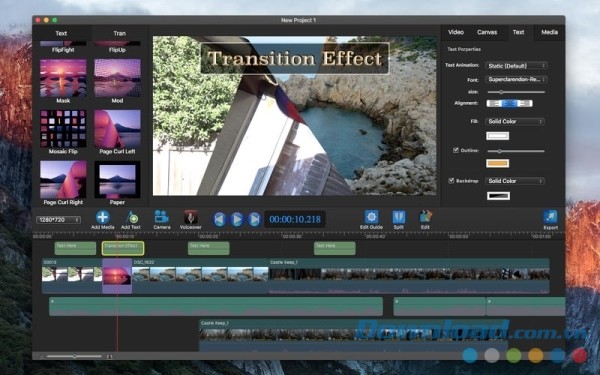The image size is (600, 375).
Task: Select the Paper transition thumbnail
Action: click(117, 179)
